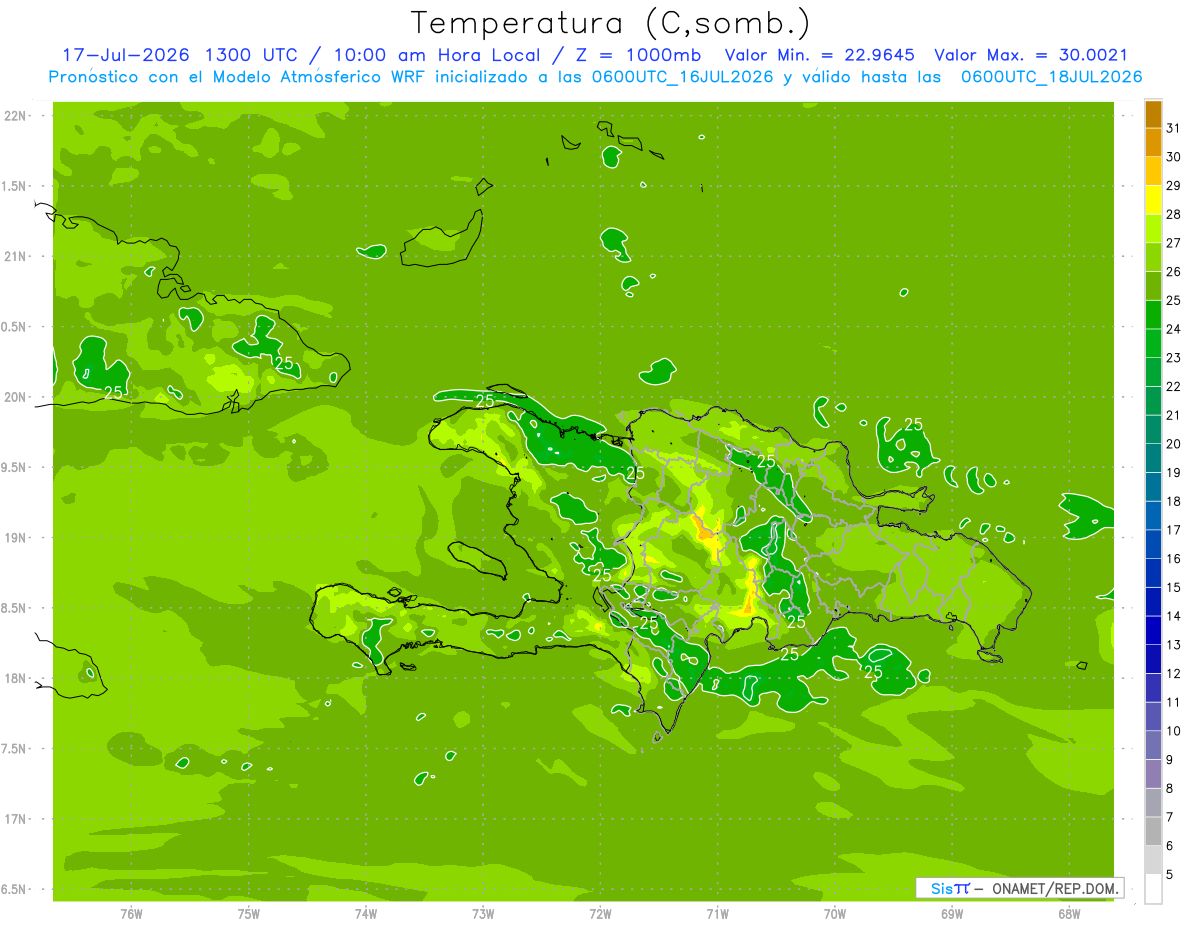The height and width of the screenshot is (927, 1200).
Task: Click the '22N' latitude axis label
Action: pyautogui.click(x=17, y=115)
